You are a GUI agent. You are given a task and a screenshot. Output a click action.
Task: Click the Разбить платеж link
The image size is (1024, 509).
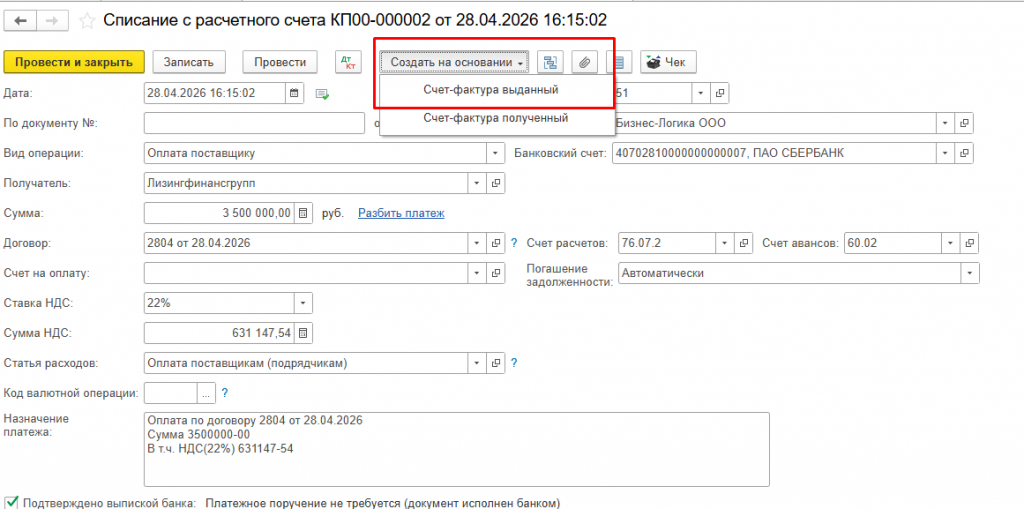click(401, 214)
